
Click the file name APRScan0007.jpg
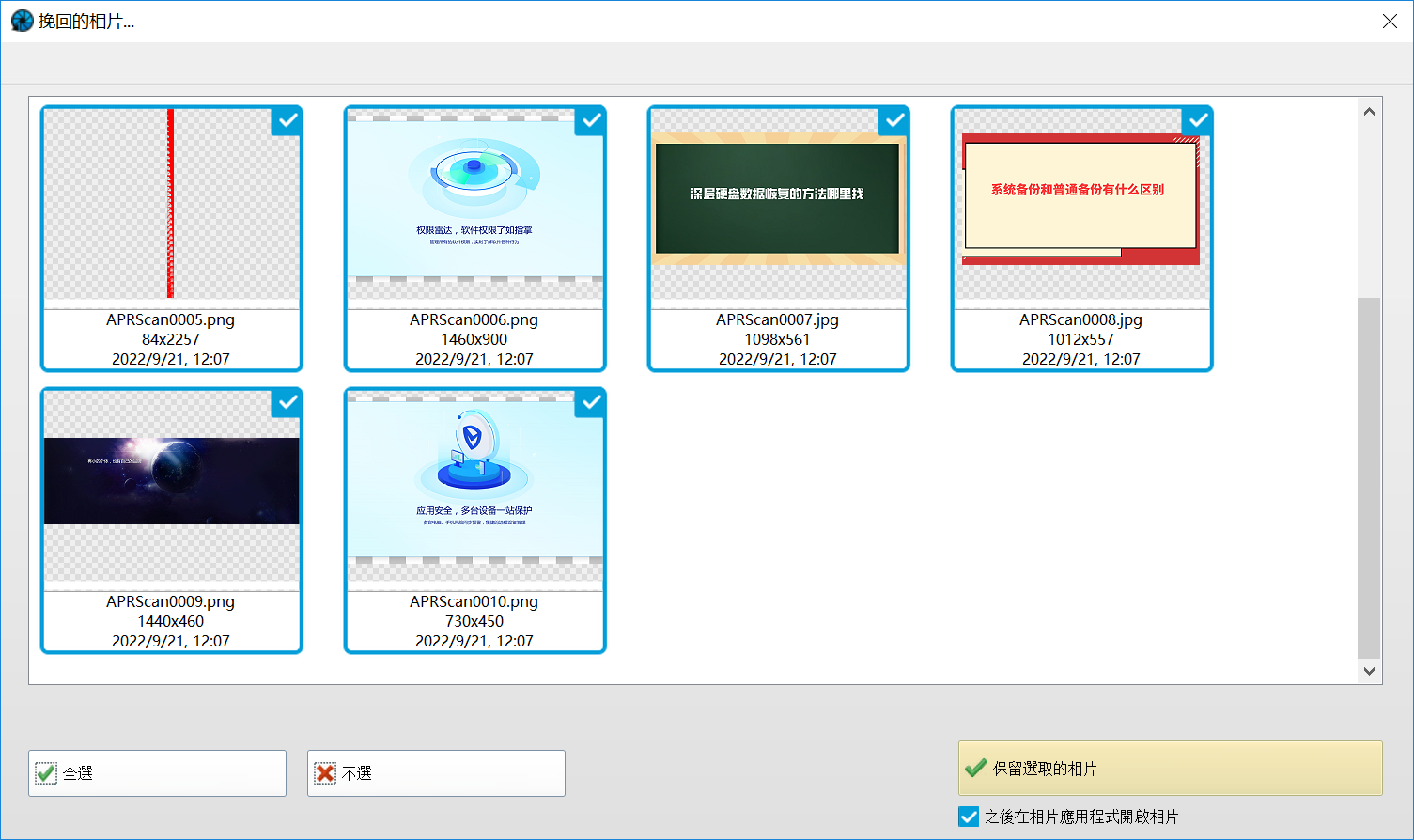point(778,319)
